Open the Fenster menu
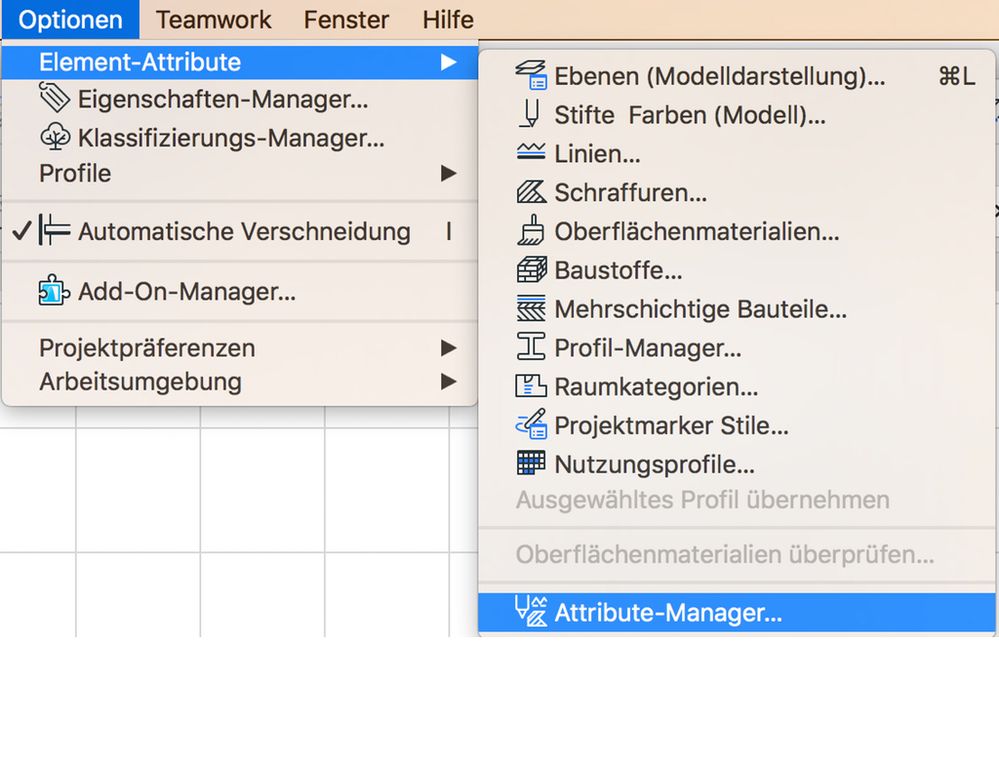Screen dimensions: 999x767 (346, 19)
